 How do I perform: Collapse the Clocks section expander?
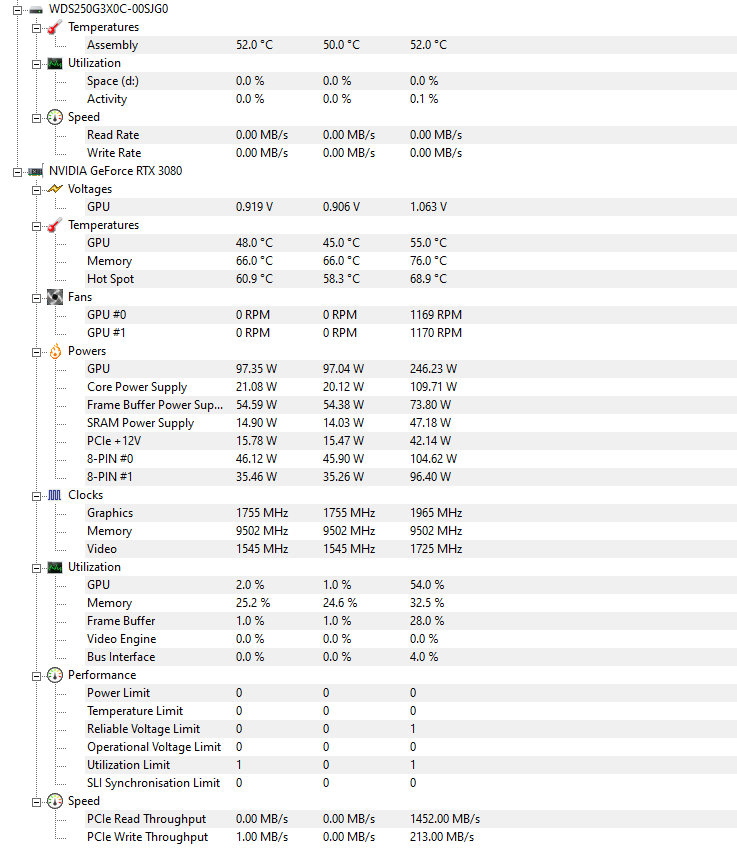pyautogui.click(x=37, y=495)
